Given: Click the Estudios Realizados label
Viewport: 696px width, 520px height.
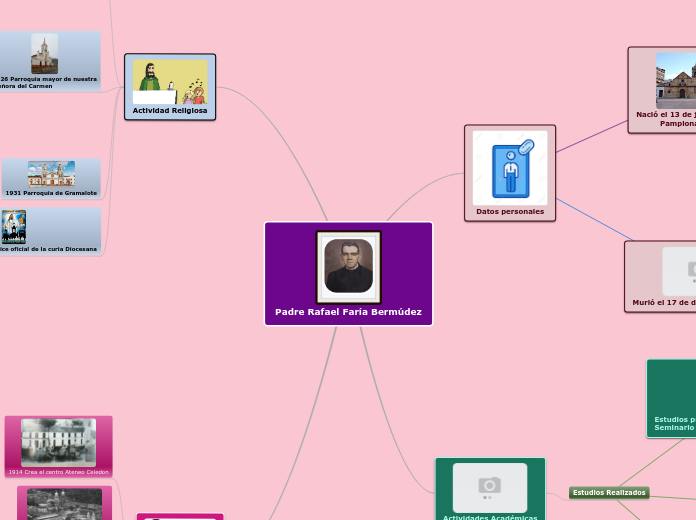Looking at the screenshot, I should (x=609, y=492).
